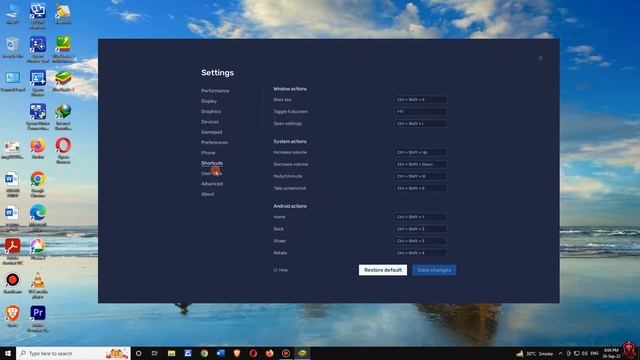640x360 pixels.
Task: Open the Help link in Settings
Action: (x=281, y=270)
